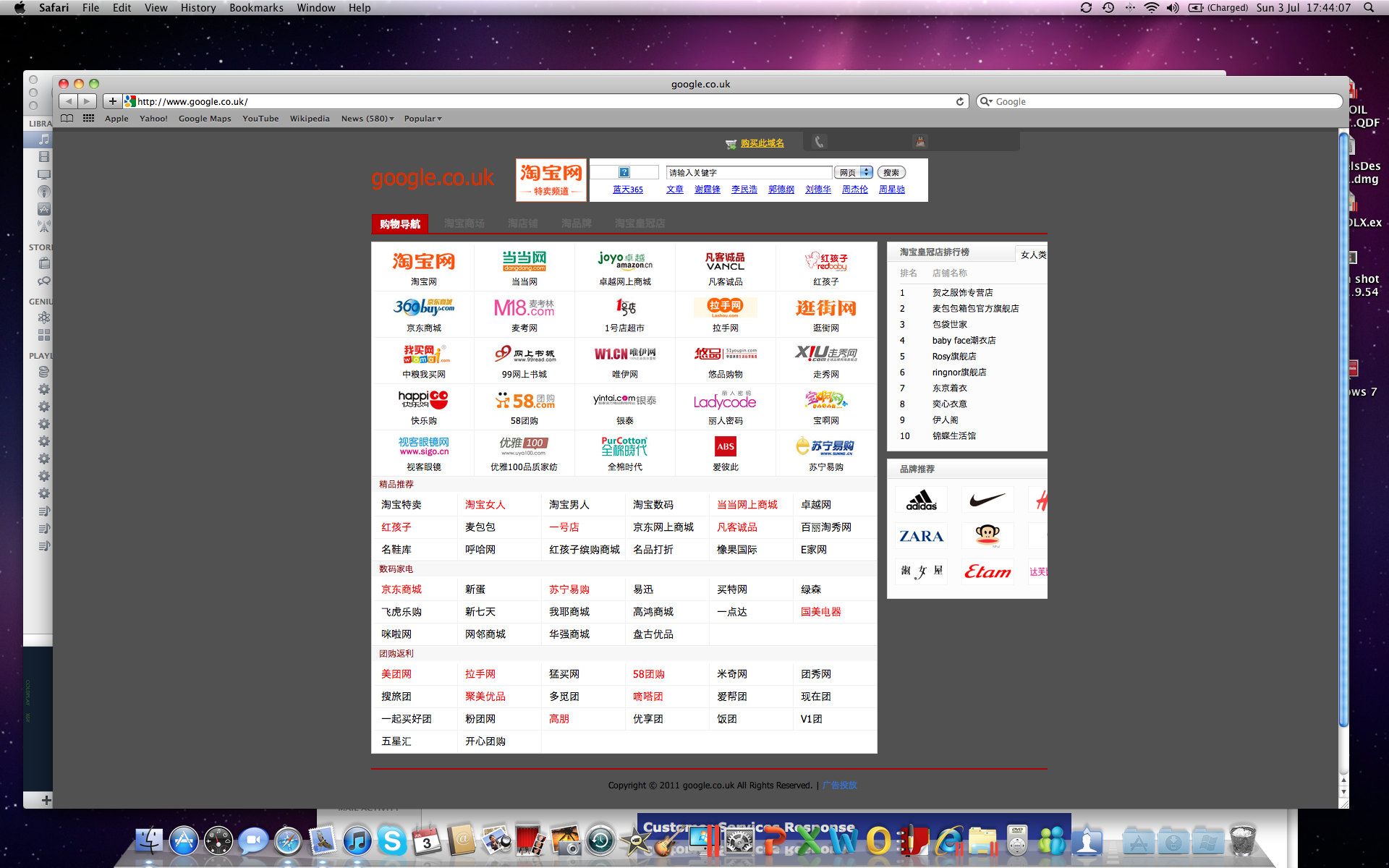Click the 刘德华 keyword link
The height and width of the screenshot is (868, 1389).
click(818, 190)
